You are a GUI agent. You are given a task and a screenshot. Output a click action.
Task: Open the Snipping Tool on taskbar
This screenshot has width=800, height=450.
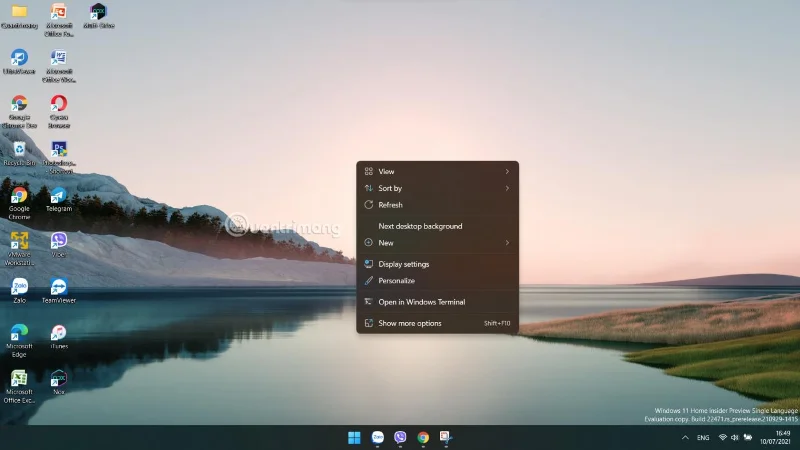coord(445,438)
